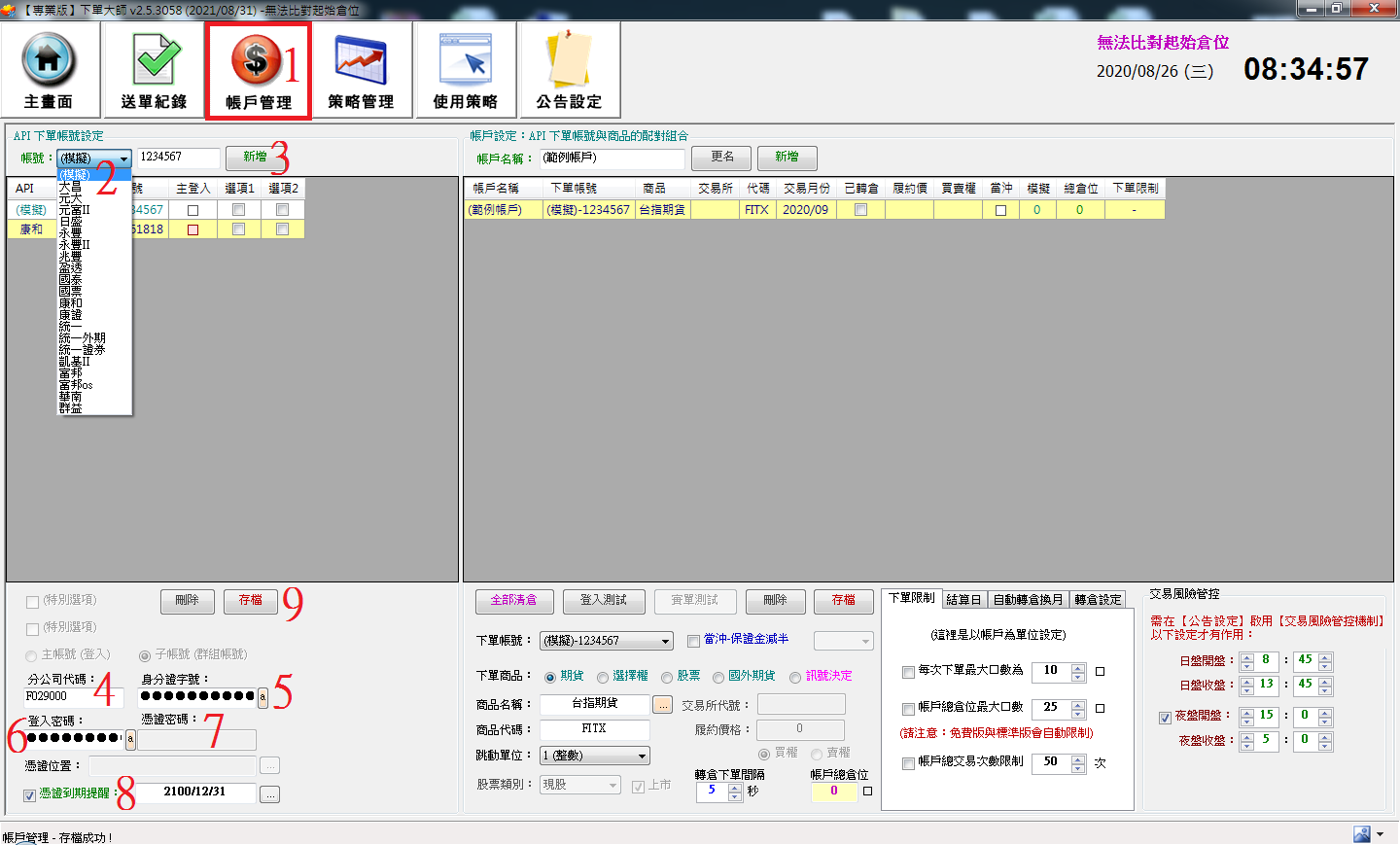The width and height of the screenshot is (1400, 845).
Task: Toggle 選項2 checkbox in the (模擬) row
Action: (282, 210)
